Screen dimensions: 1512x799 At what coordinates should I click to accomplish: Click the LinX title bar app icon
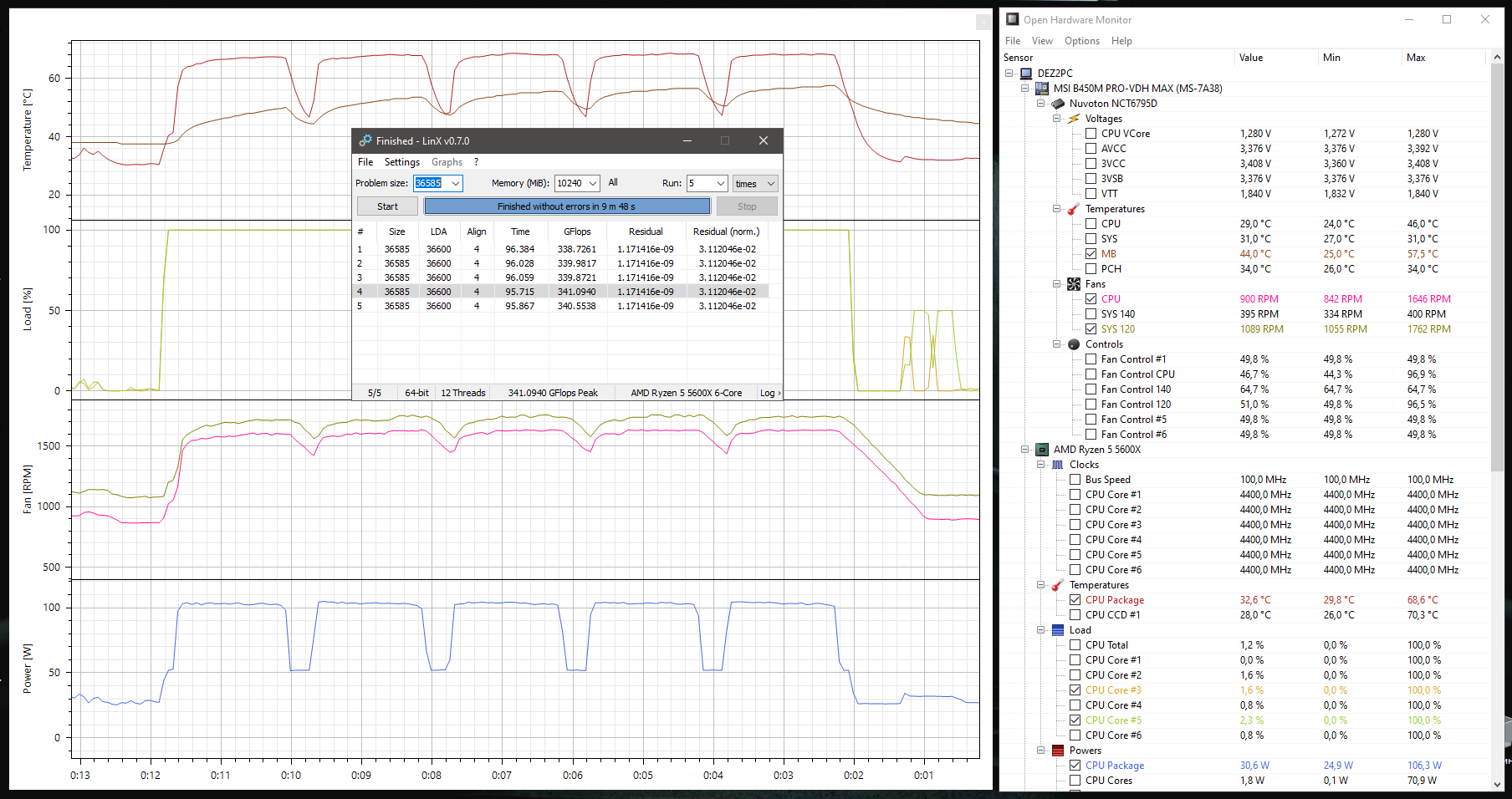point(365,141)
